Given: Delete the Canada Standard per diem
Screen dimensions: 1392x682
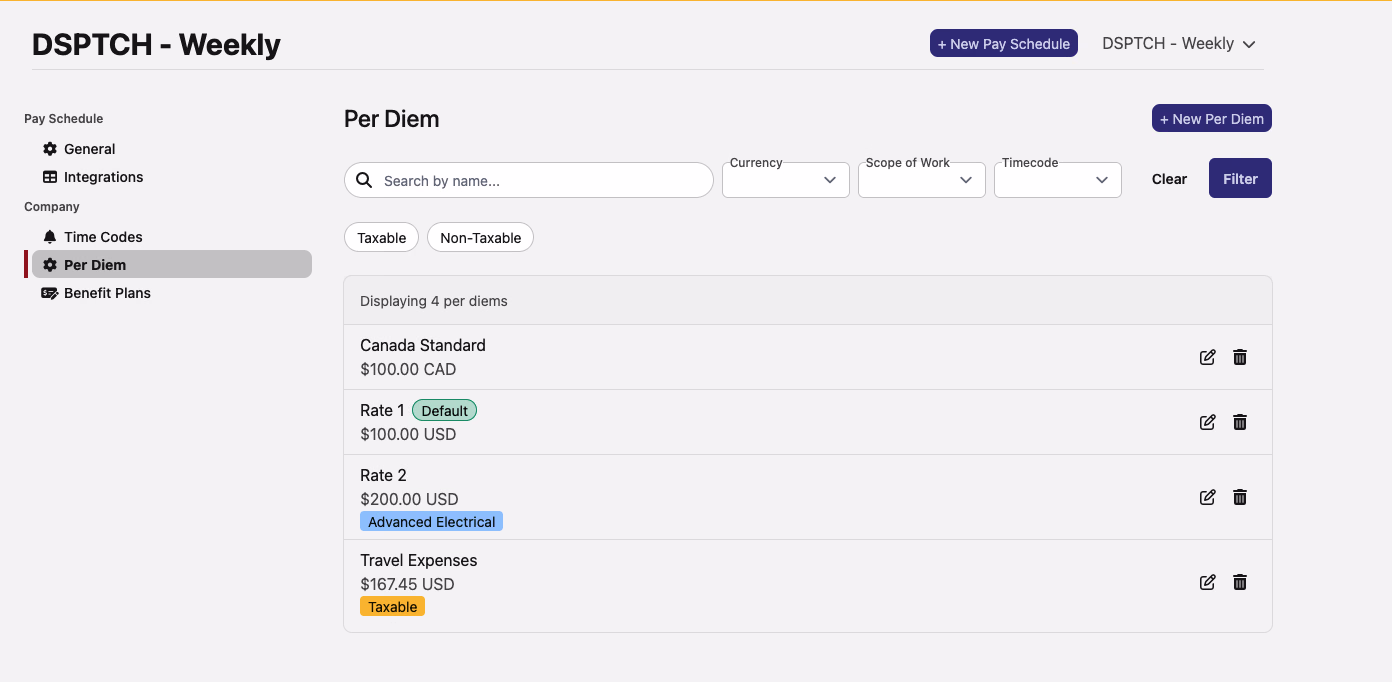Looking at the screenshot, I should pos(1240,357).
